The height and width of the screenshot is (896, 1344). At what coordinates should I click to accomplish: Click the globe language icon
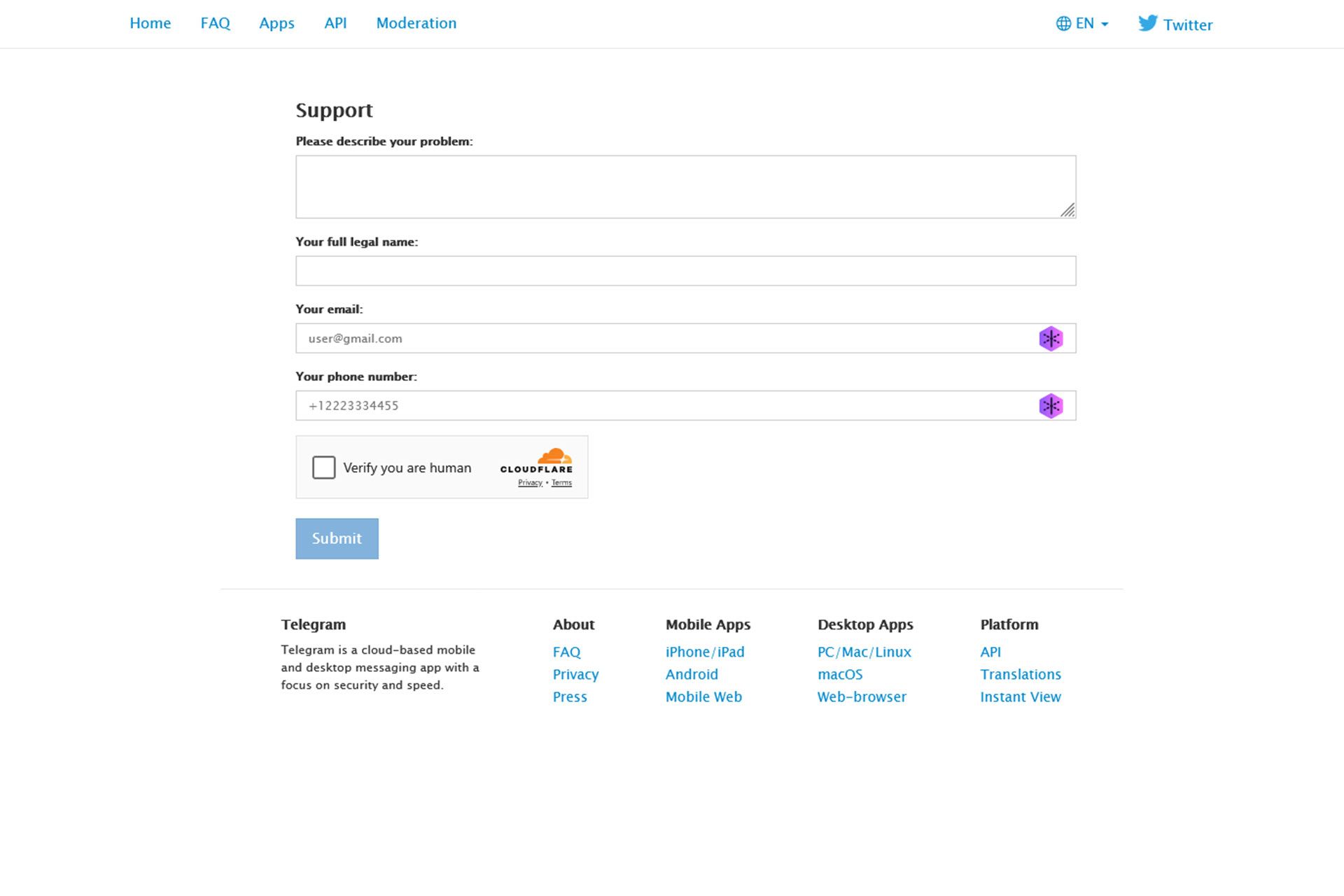click(x=1063, y=24)
